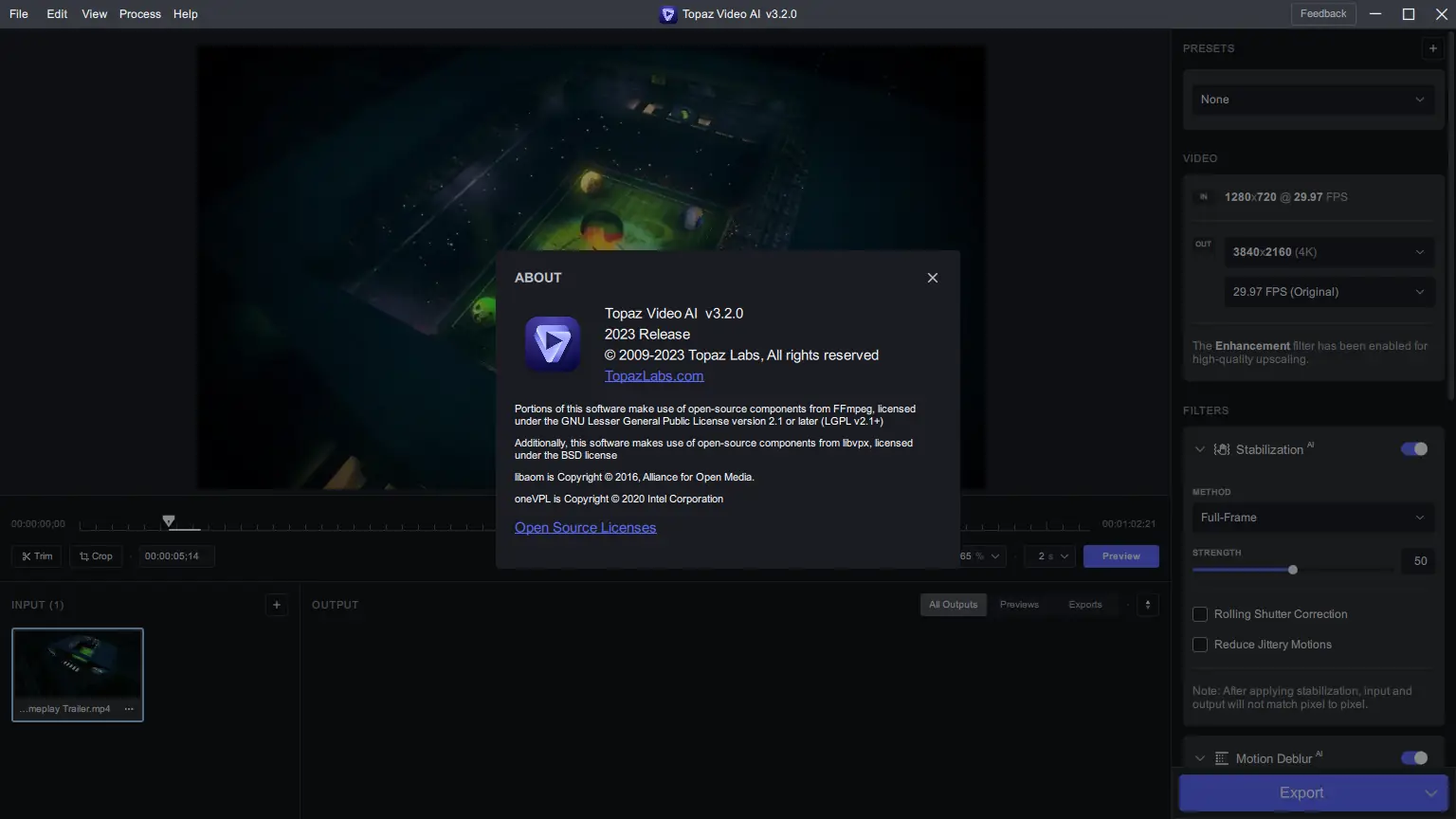Click the About dialog version text v3.2.0

724,314
